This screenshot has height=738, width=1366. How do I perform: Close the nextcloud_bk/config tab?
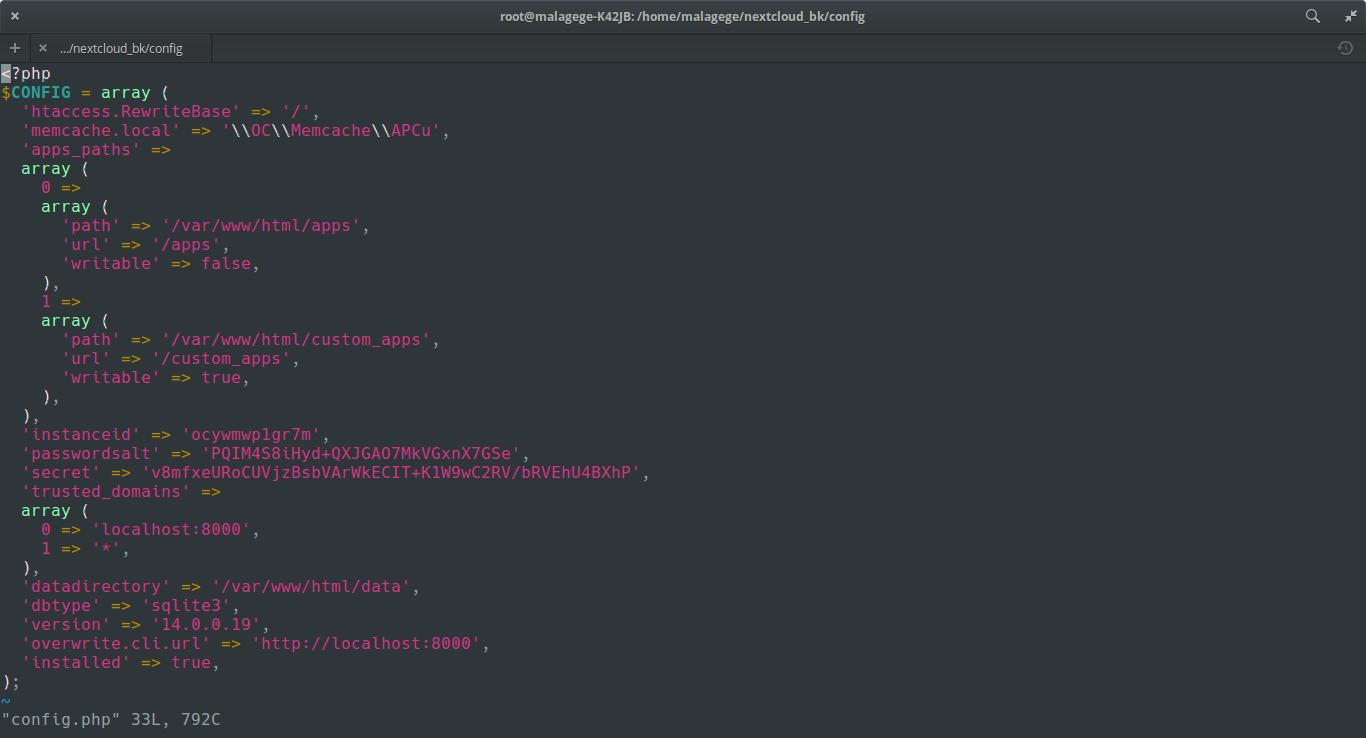pyautogui.click(x=43, y=48)
